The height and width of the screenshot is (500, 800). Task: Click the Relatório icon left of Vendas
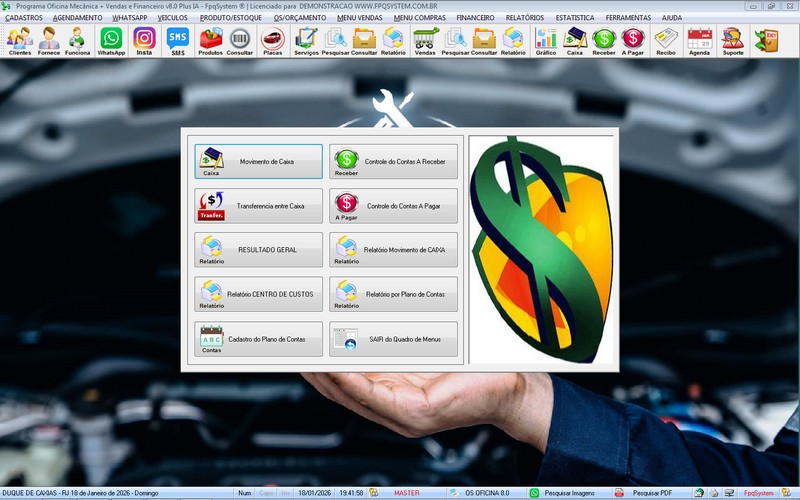393,41
